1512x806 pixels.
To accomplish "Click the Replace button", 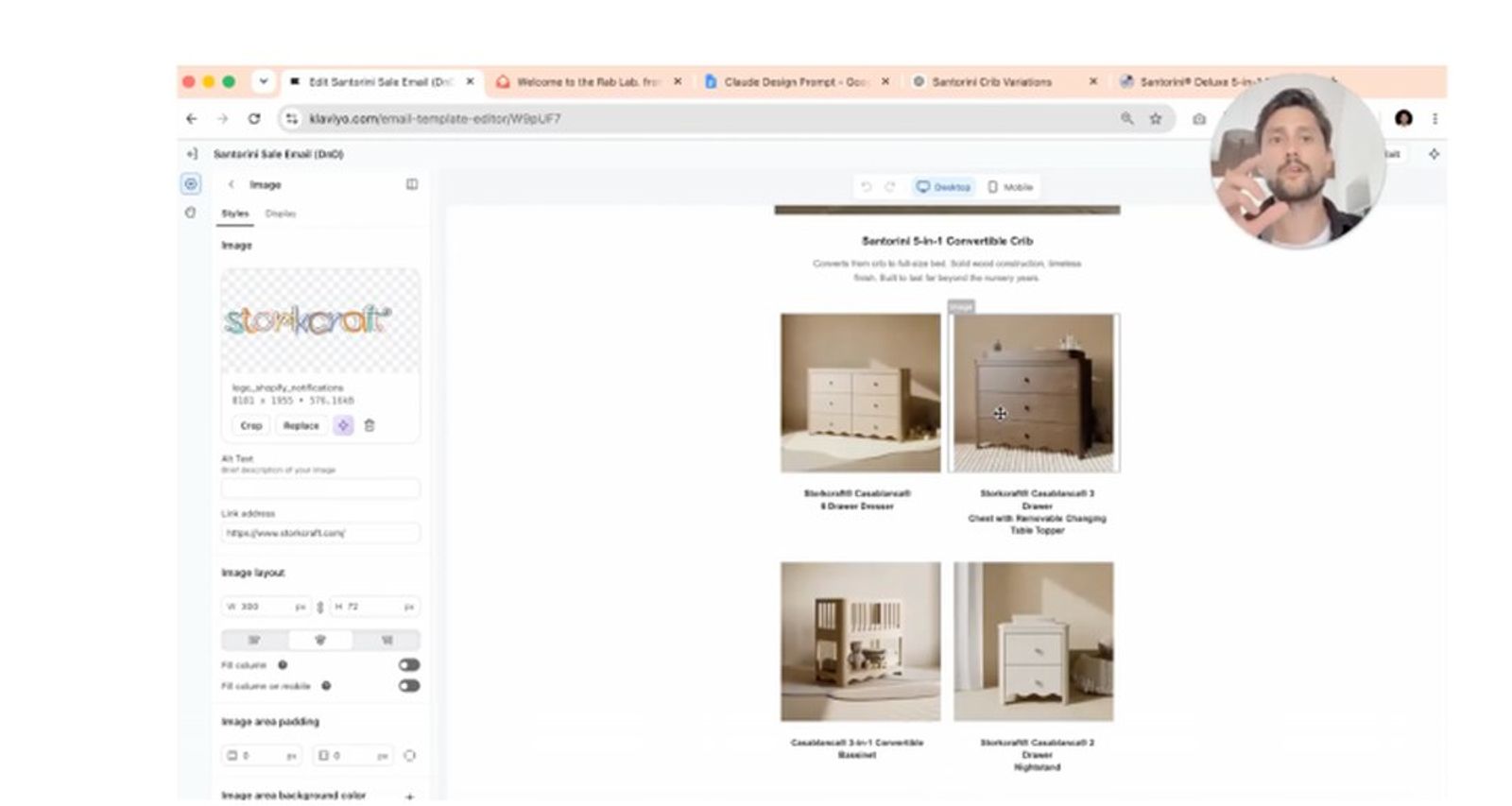I will 301,426.
